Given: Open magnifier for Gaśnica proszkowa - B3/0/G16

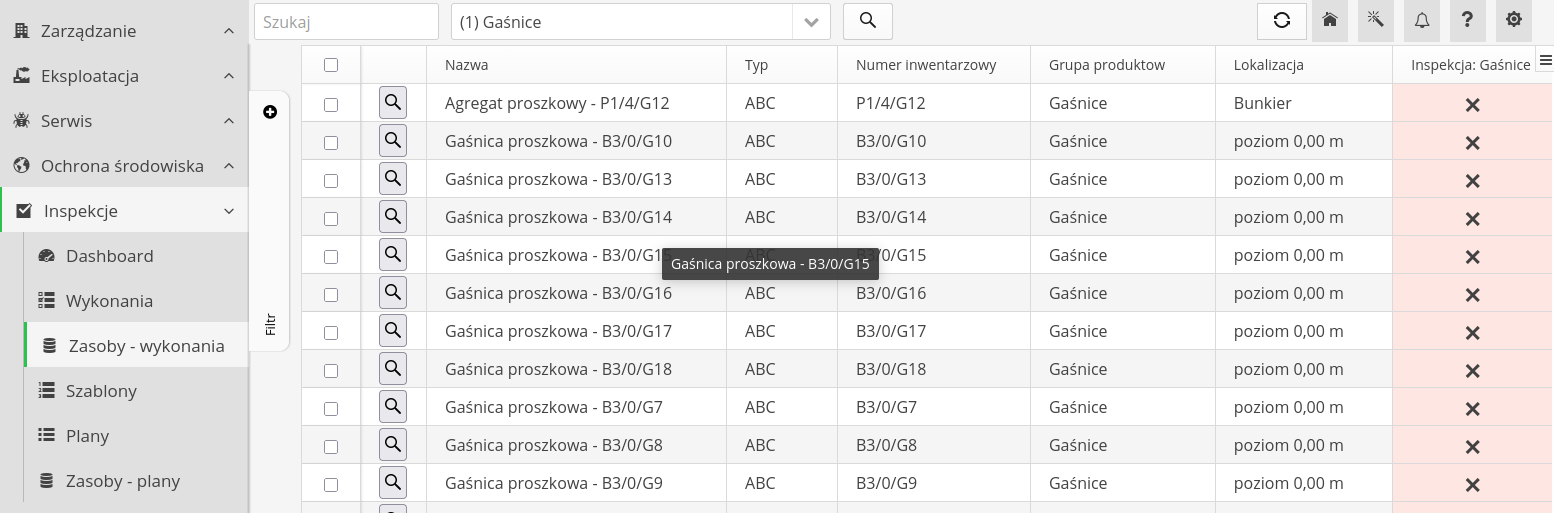Looking at the screenshot, I should coord(393,293).
